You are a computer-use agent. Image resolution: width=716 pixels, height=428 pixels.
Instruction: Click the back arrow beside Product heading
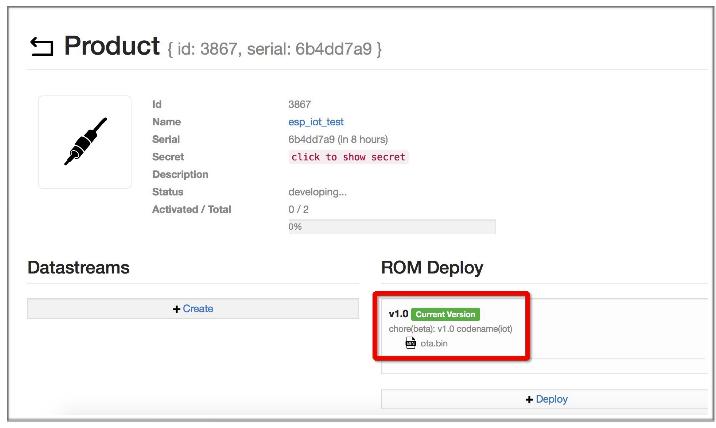tap(42, 47)
